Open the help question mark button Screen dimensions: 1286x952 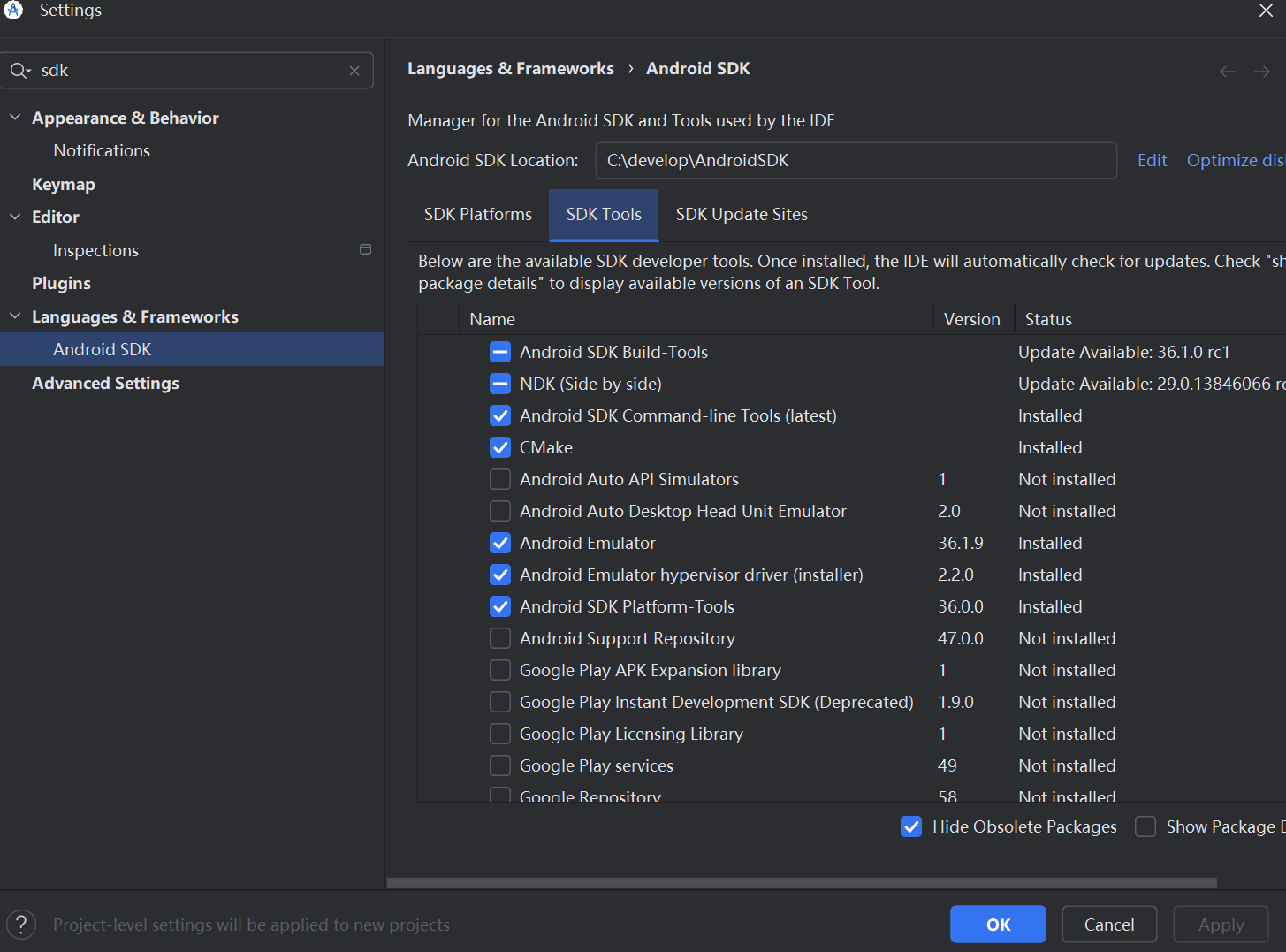coord(21,925)
